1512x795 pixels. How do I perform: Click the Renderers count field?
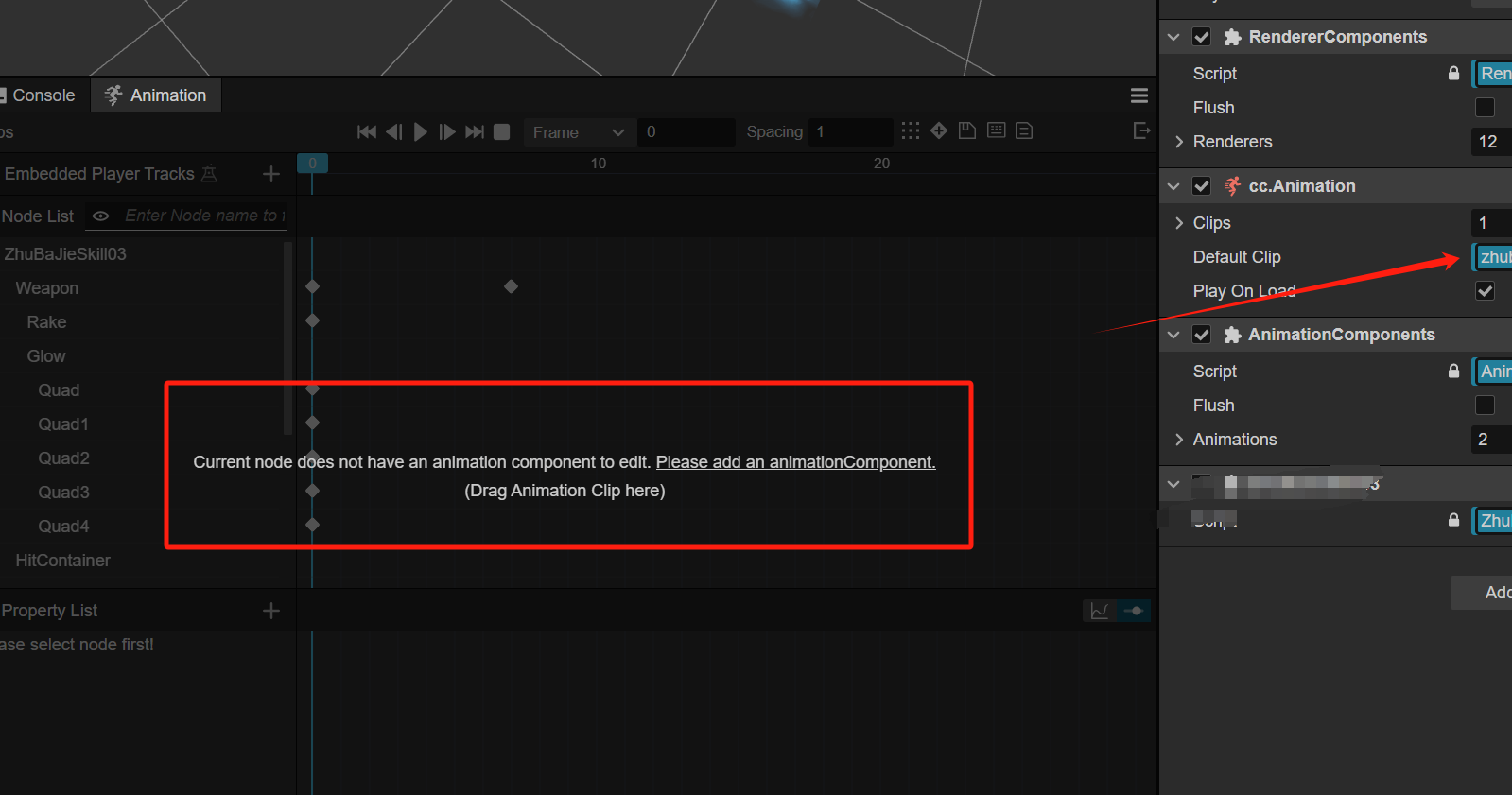pos(1491,142)
